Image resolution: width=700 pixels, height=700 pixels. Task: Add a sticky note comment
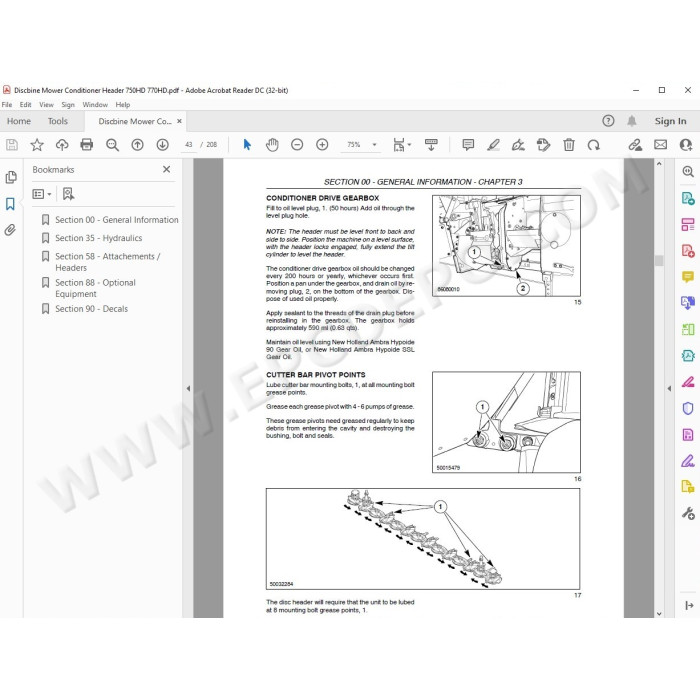tap(468, 145)
